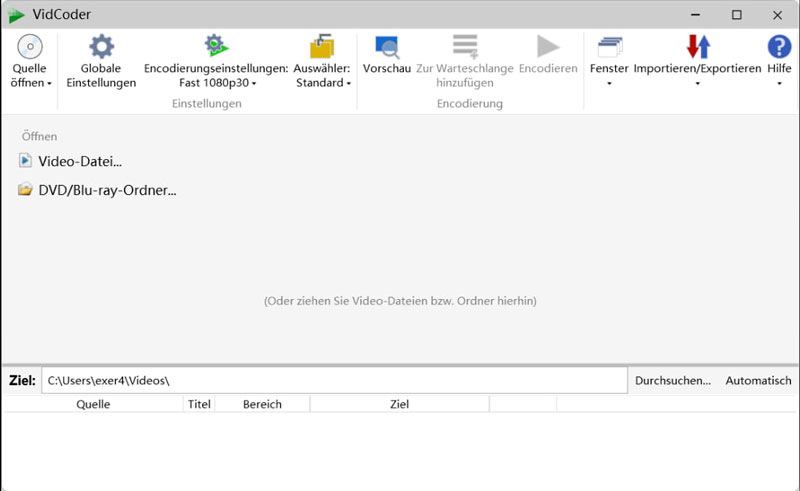Click the Auswähler folder icon

pos(322,46)
